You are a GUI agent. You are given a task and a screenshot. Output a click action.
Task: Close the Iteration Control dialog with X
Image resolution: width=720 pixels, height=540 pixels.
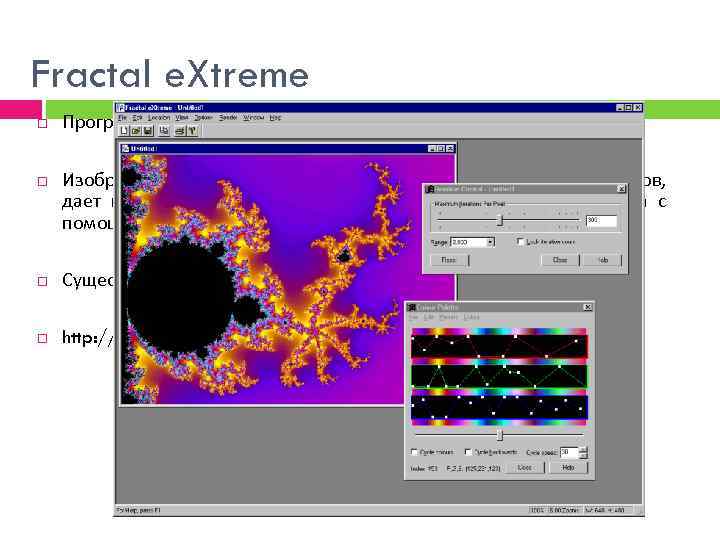[x=621, y=189]
